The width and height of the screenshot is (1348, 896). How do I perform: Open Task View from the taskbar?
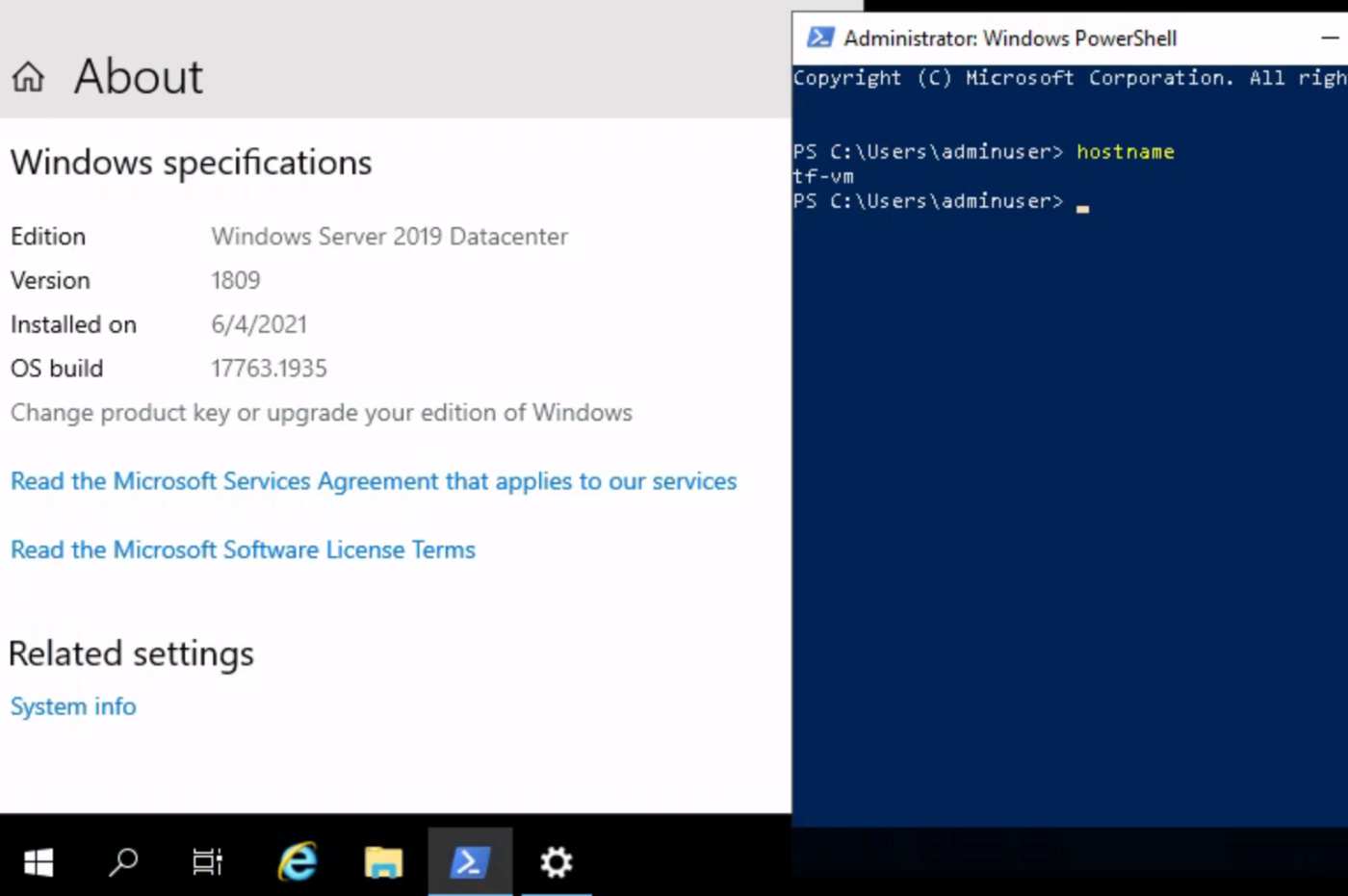coord(207,861)
